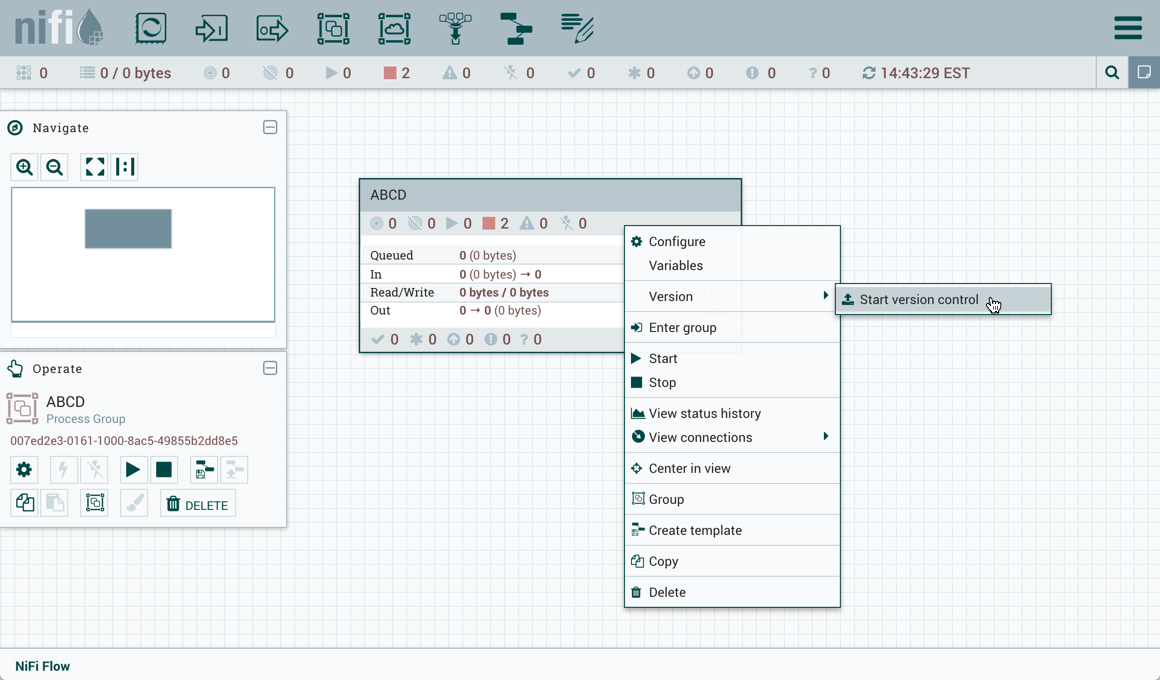Click the Process Group toolbar icon
Viewport: 1160px width, 680px height.
coord(333,28)
